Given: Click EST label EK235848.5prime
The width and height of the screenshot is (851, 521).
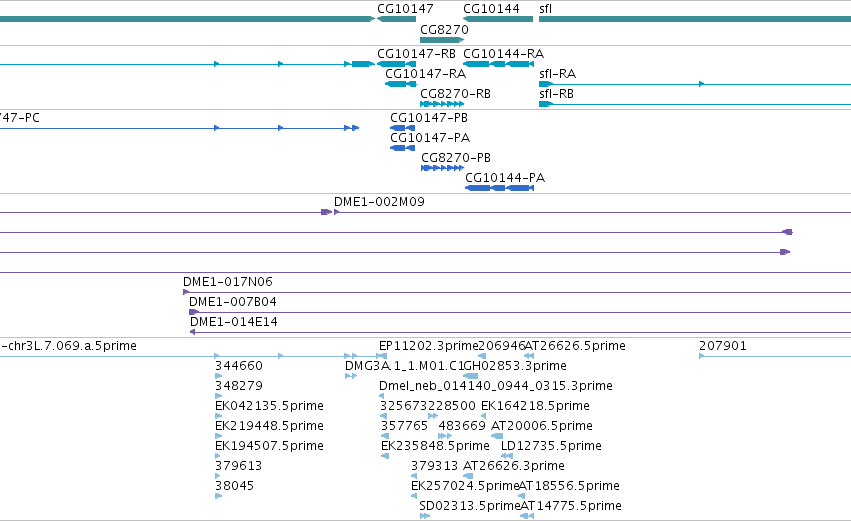Looking at the screenshot, I should (x=435, y=446).
